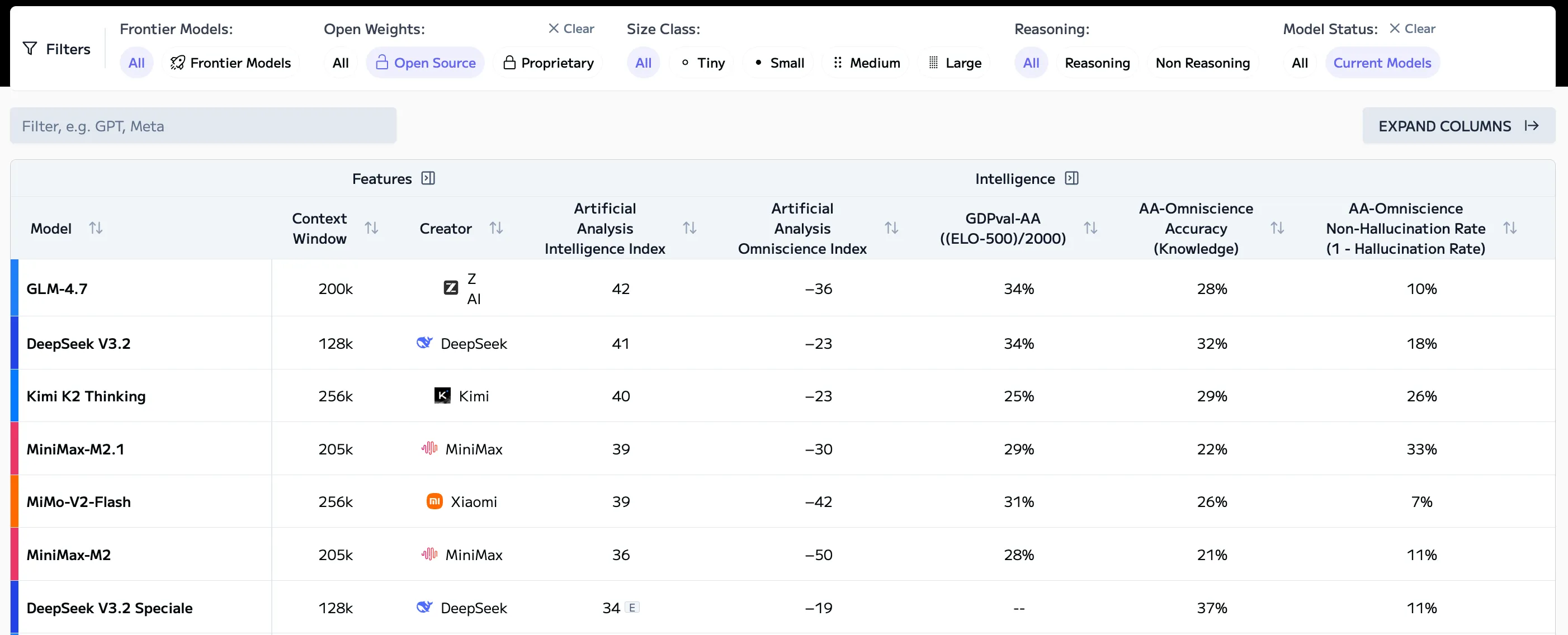Select All under Reasoning filter
The image size is (1568, 635).
point(1031,63)
